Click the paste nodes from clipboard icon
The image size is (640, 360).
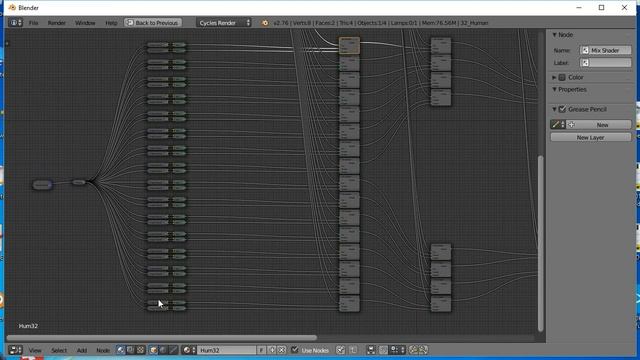tap(424, 350)
